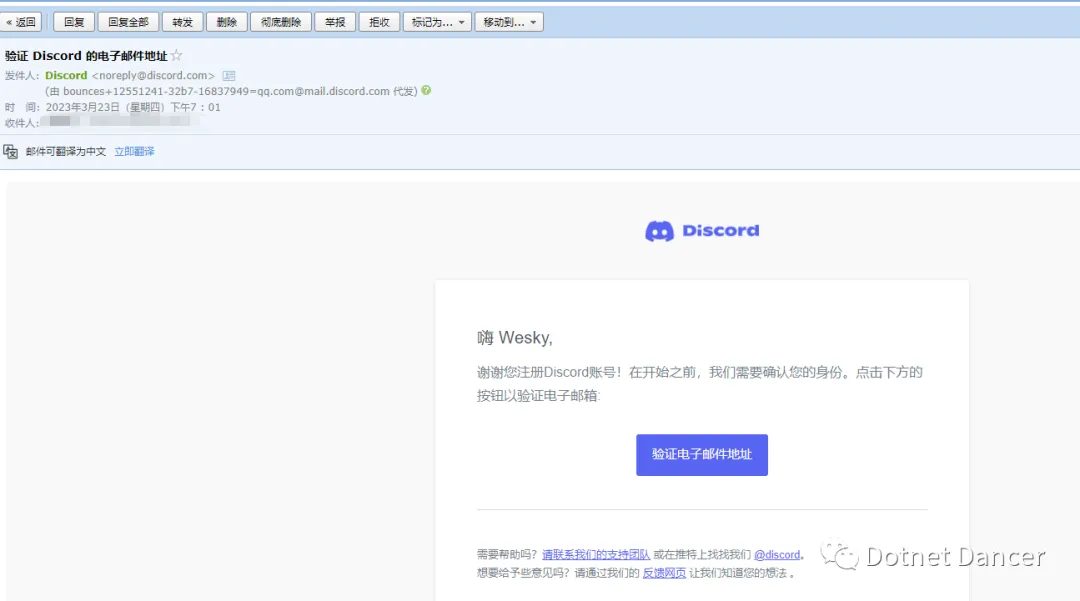Click the translate icon beside the translation notice
This screenshot has width=1080, height=601.
(11, 152)
